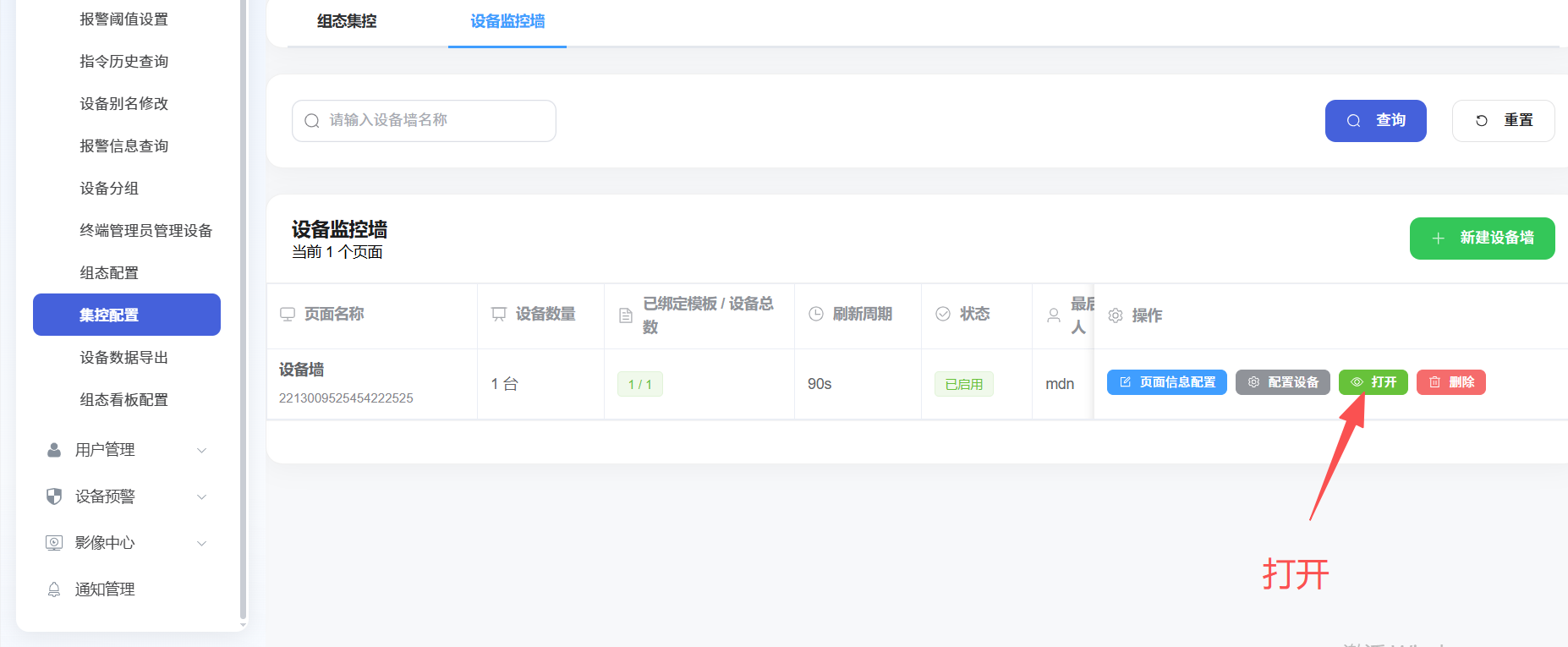Image resolution: width=1568 pixels, height=647 pixels.
Task: Focus the 请输入设备墙名称 search field
Action: pyautogui.click(x=424, y=121)
